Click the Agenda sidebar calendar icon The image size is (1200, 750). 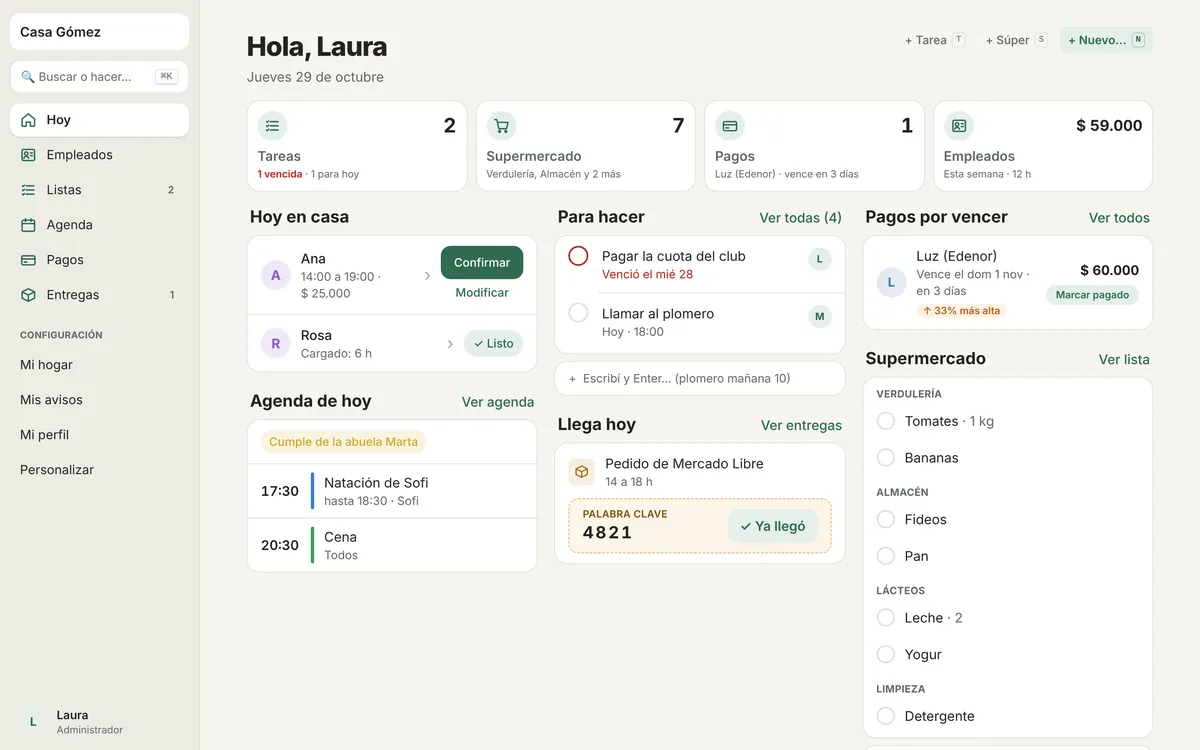click(28, 225)
